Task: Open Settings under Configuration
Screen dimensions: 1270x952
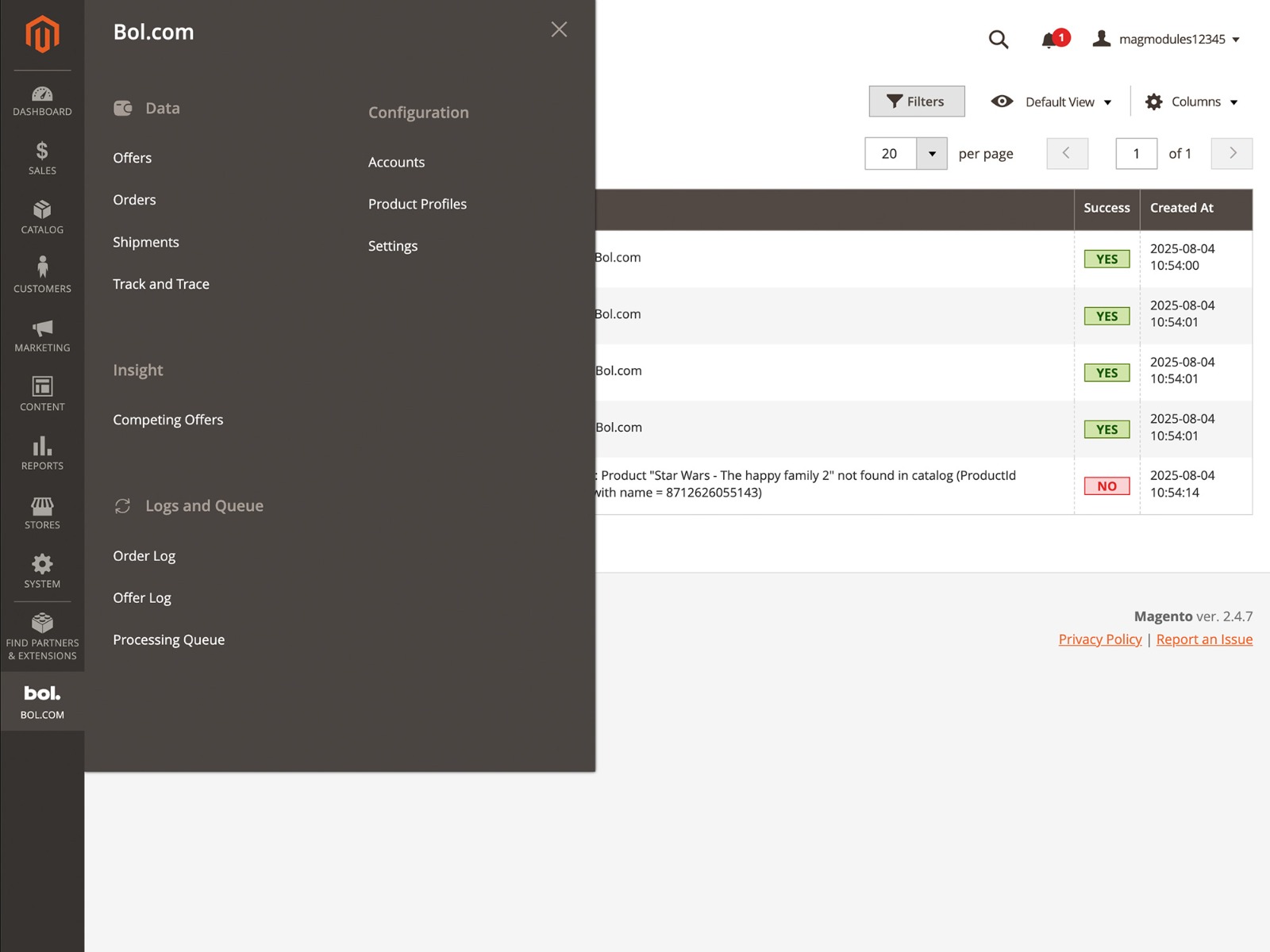Action: tap(393, 246)
